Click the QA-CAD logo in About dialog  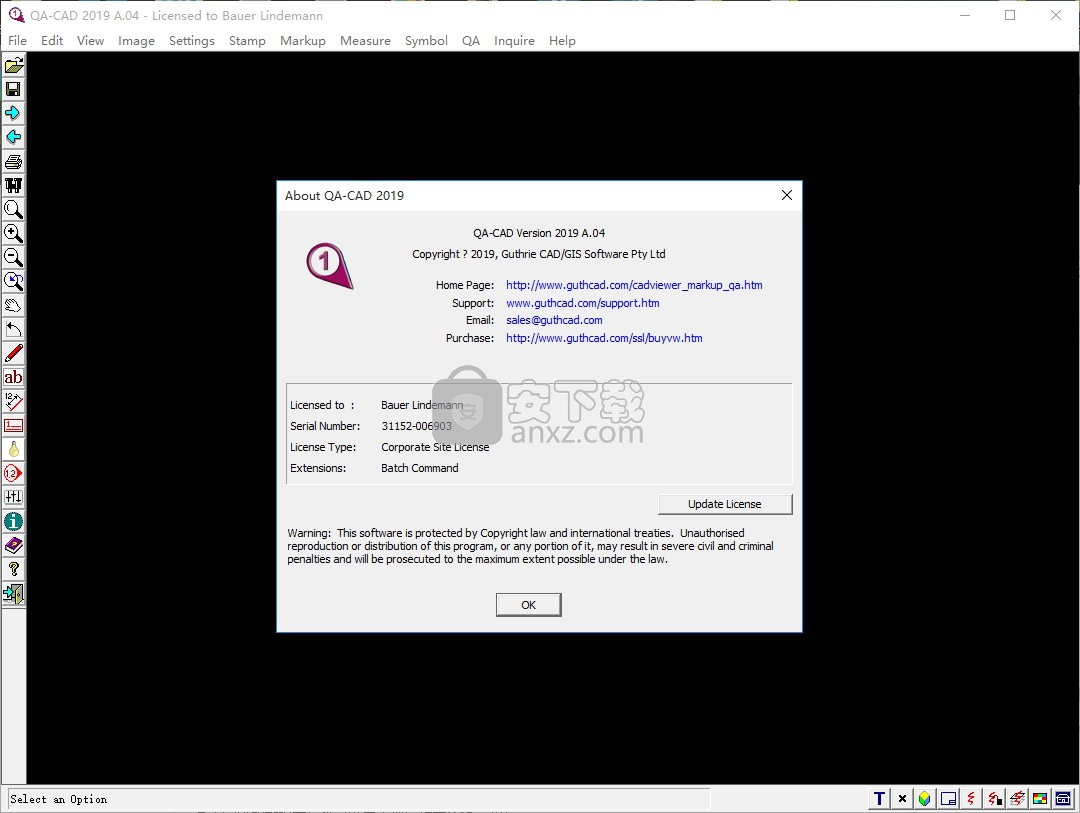tap(329, 266)
